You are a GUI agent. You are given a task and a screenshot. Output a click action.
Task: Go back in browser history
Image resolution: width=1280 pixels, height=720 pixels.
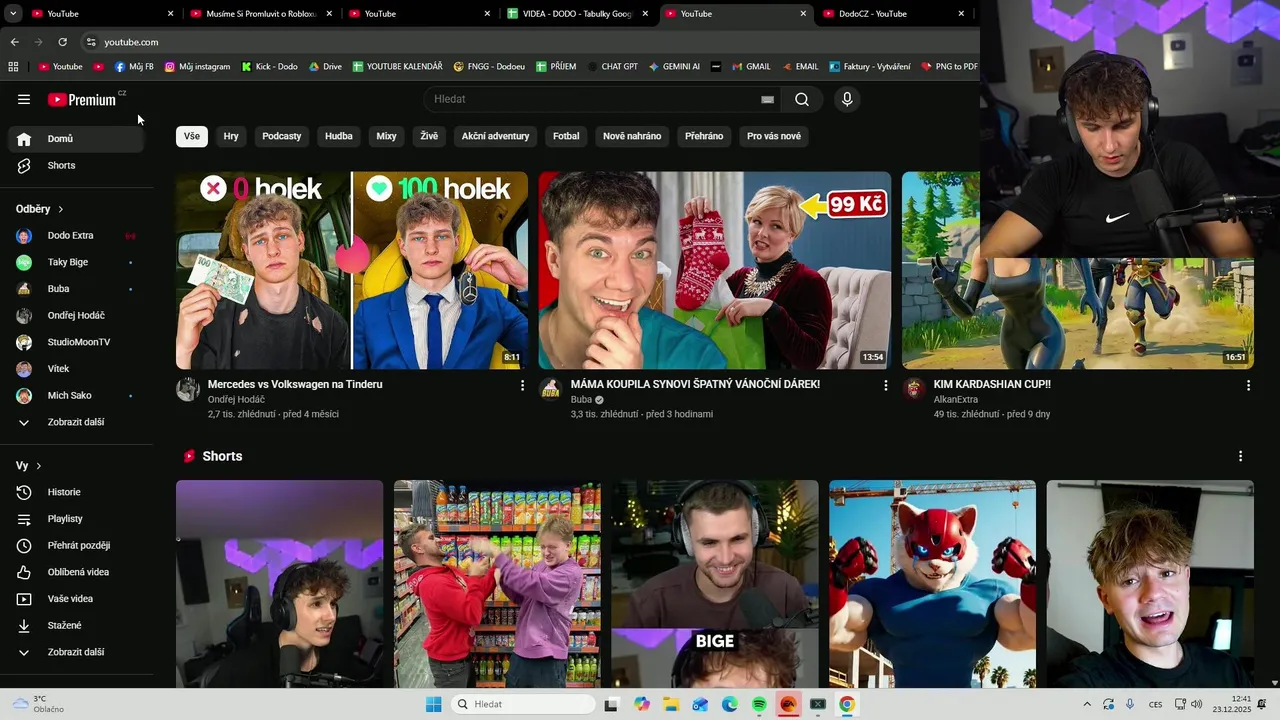tap(14, 42)
